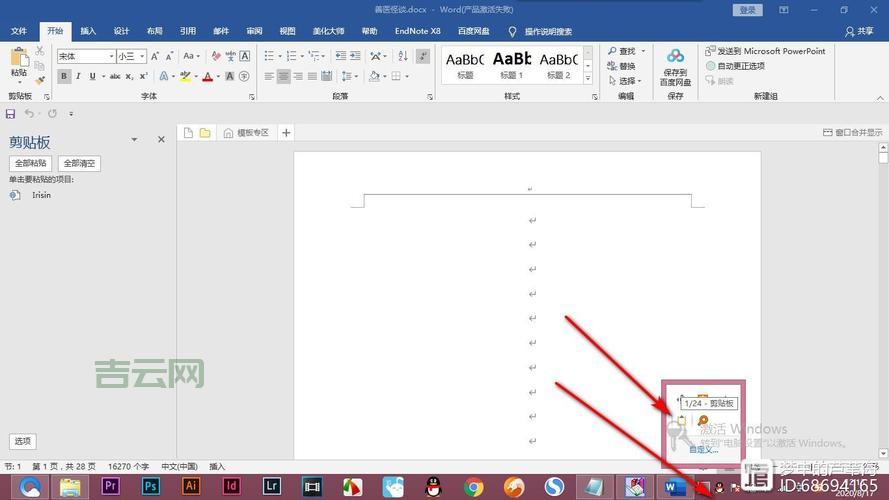Open Photoshop from the taskbar
This screenshot has width=889, height=500.
(151, 486)
